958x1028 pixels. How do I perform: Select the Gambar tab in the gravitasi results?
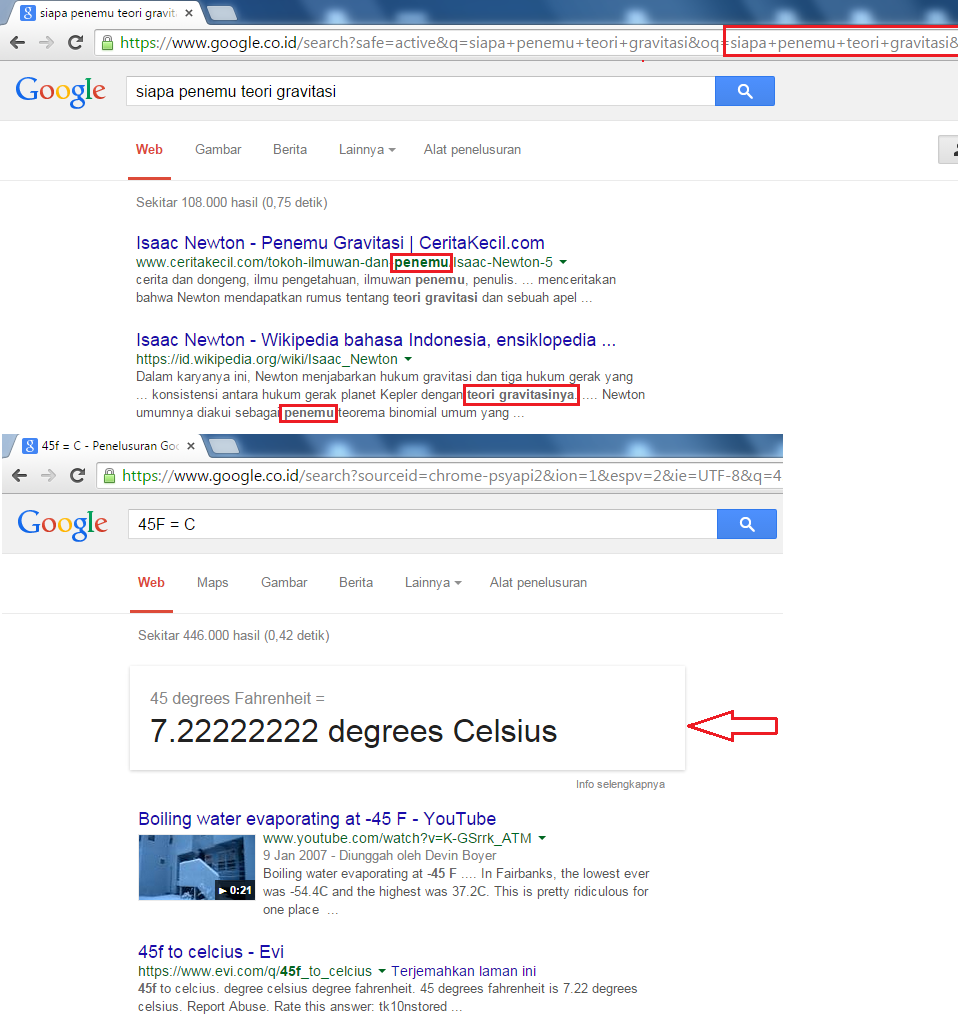tap(218, 149)
